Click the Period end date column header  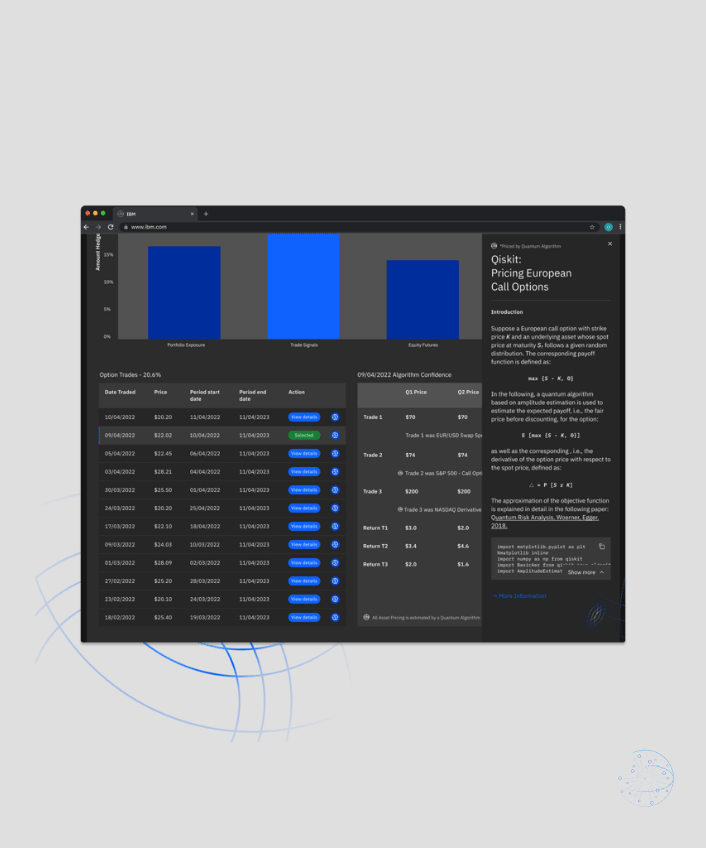point(253,395)
